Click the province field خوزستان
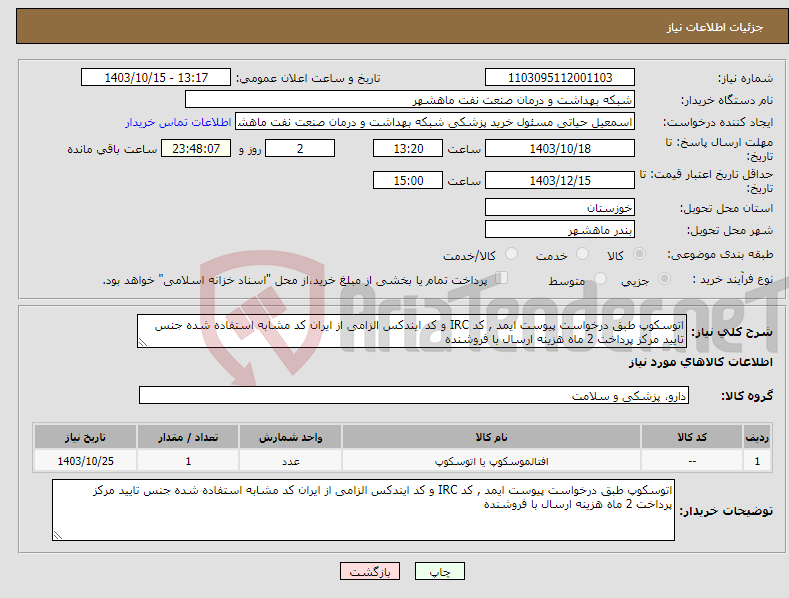789x598 pixels. [560, 207]
